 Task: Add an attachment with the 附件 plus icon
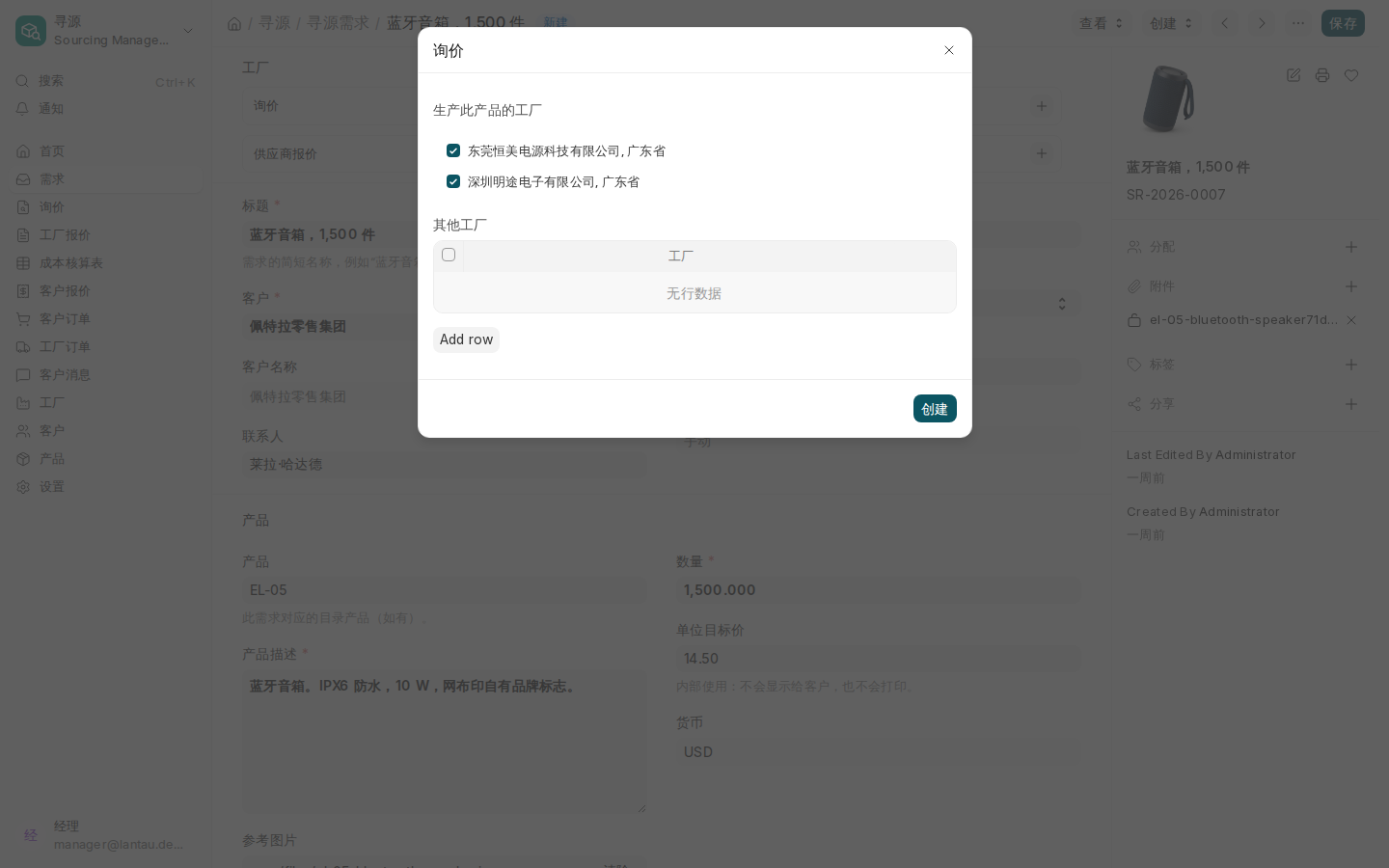1351,286
